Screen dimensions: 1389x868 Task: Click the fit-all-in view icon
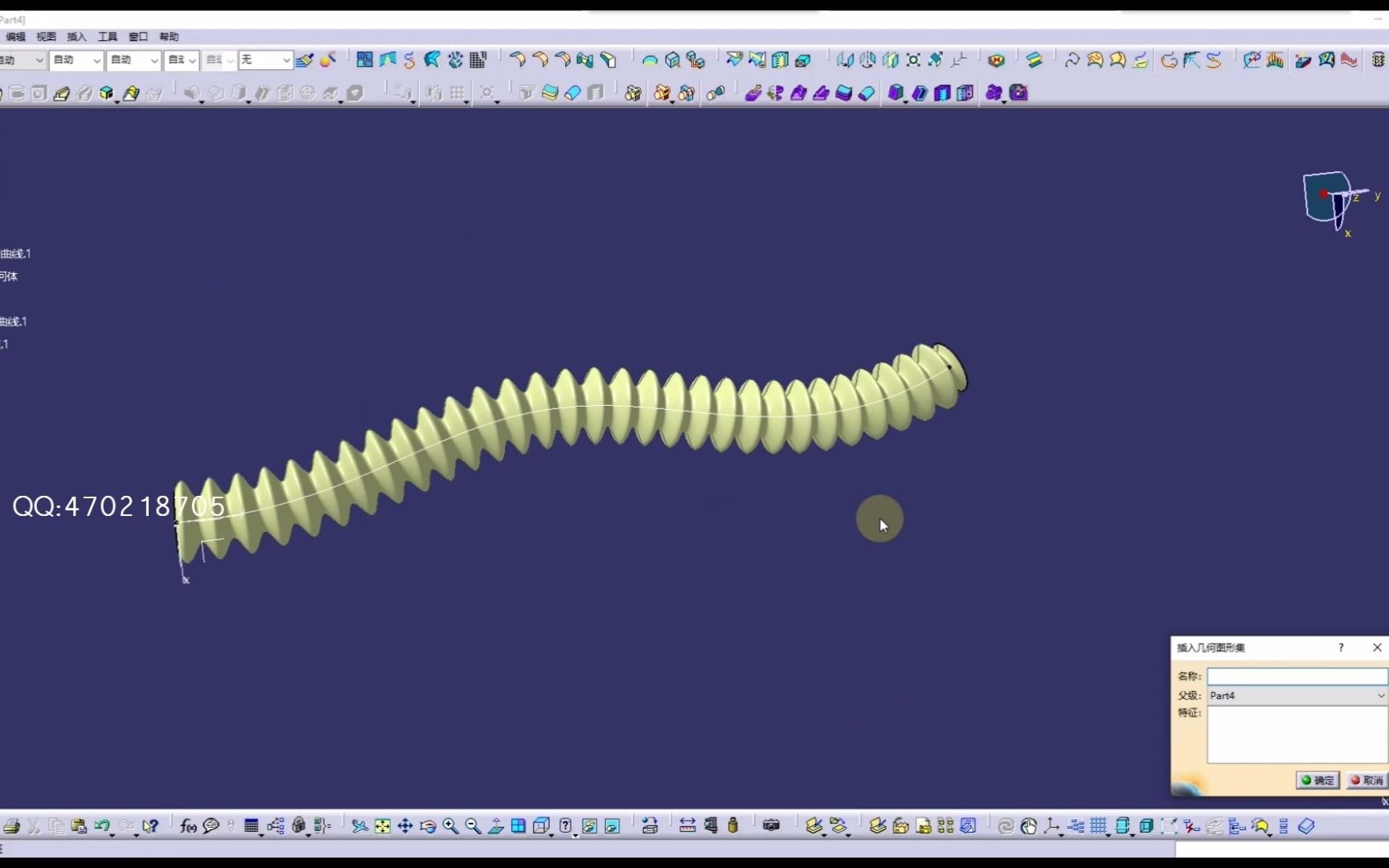click(383, 826)
